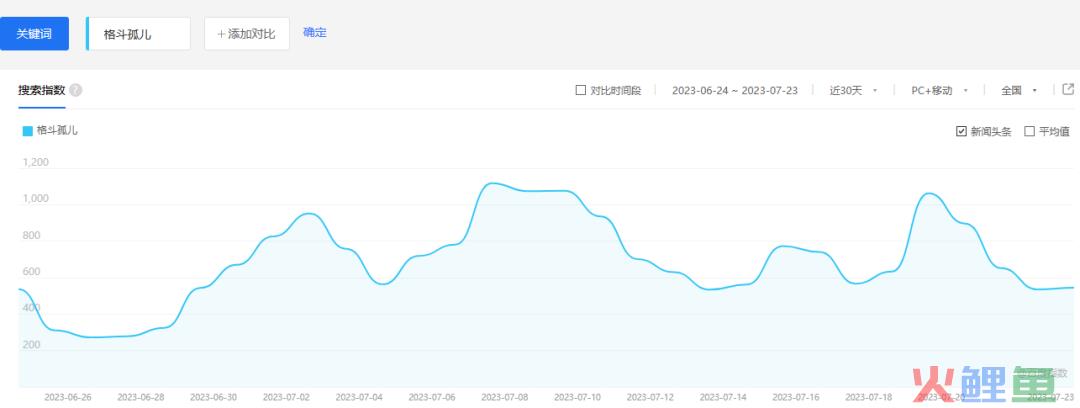The image size is (1080, 408).
Task: Click the 1,000 y-axis value label
Action: 36,199
